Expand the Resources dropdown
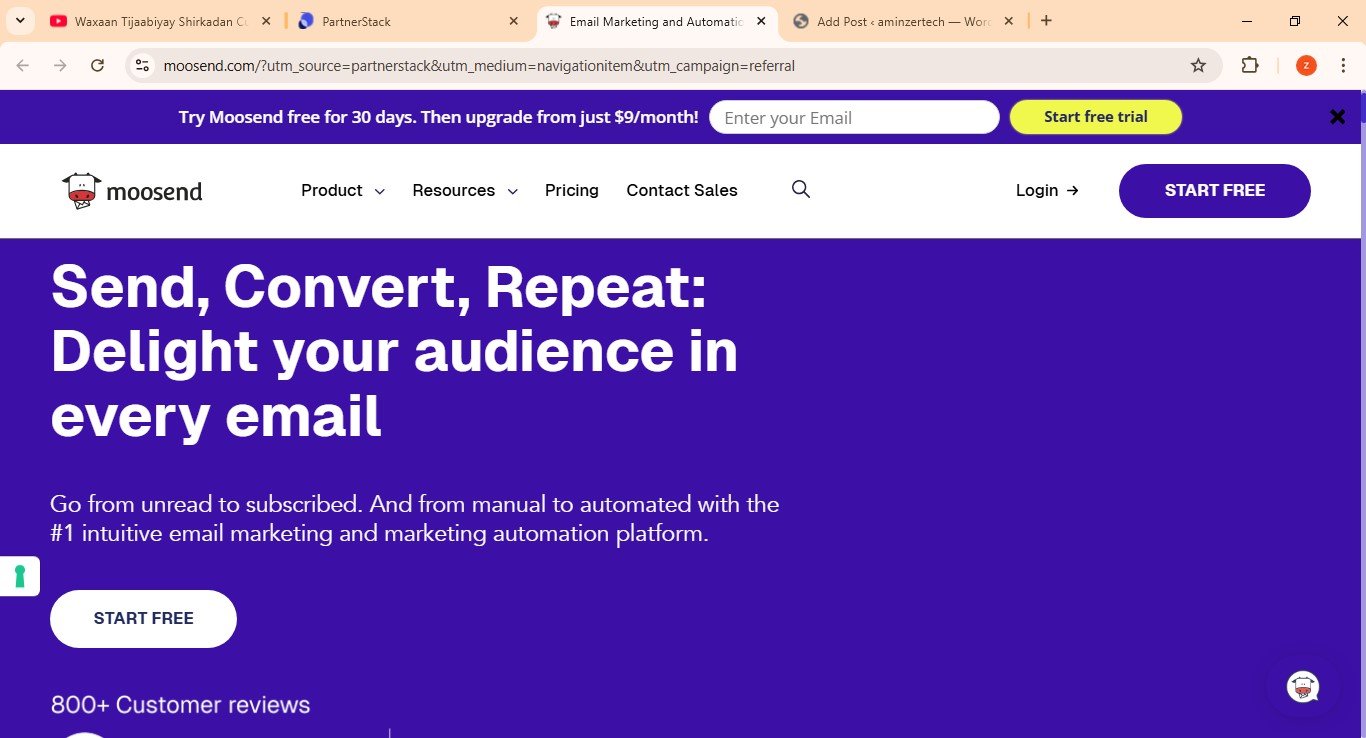 click(464, 190)
